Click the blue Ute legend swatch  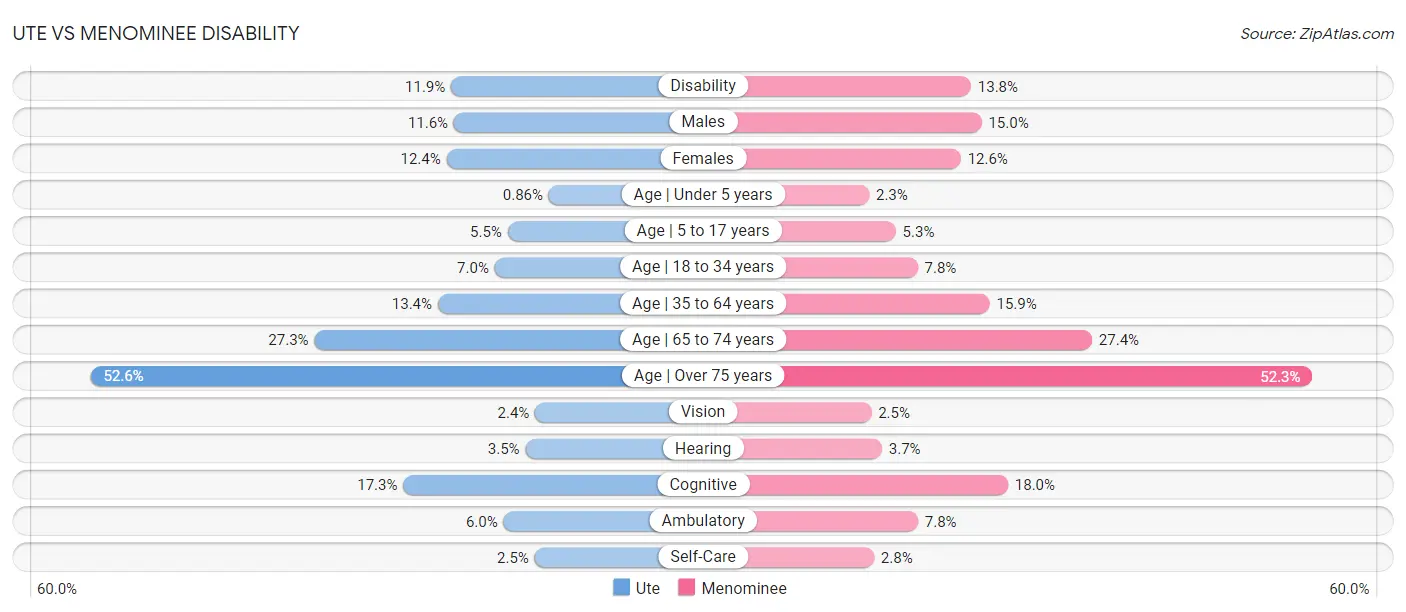tap(621, 588)
